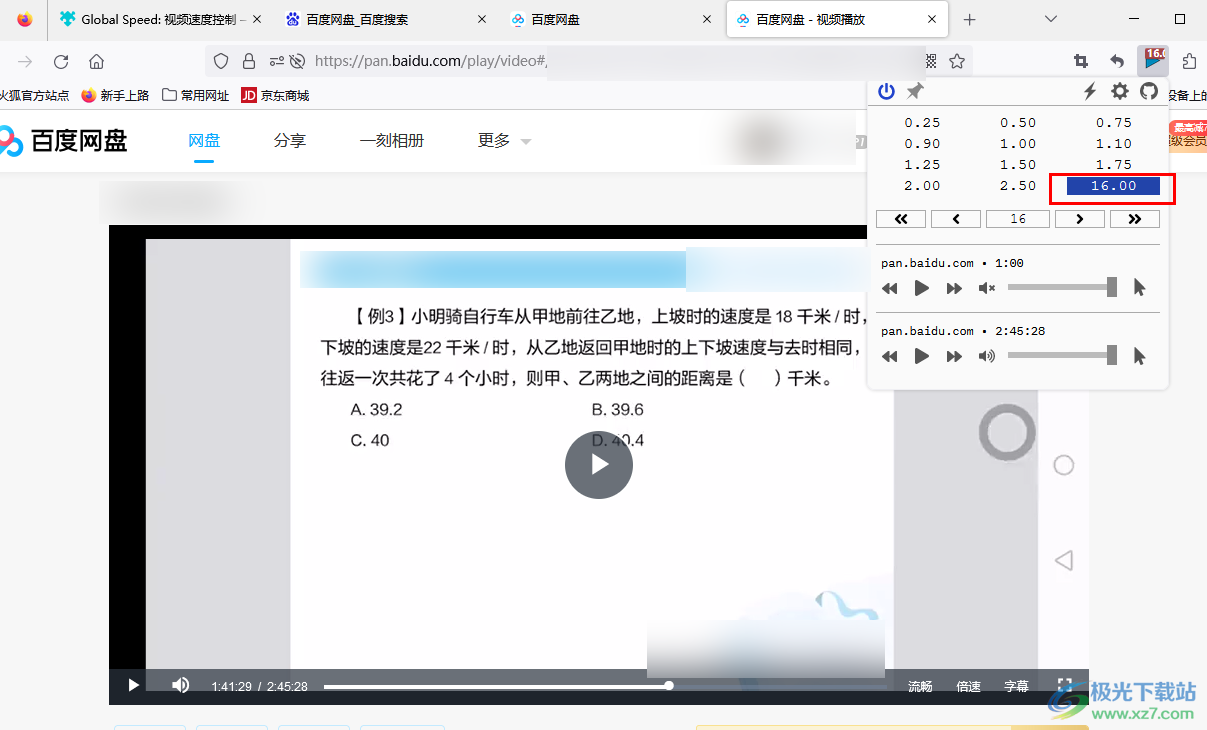
Task: Expand the 更多 dropdown menu
Action: 504,141
